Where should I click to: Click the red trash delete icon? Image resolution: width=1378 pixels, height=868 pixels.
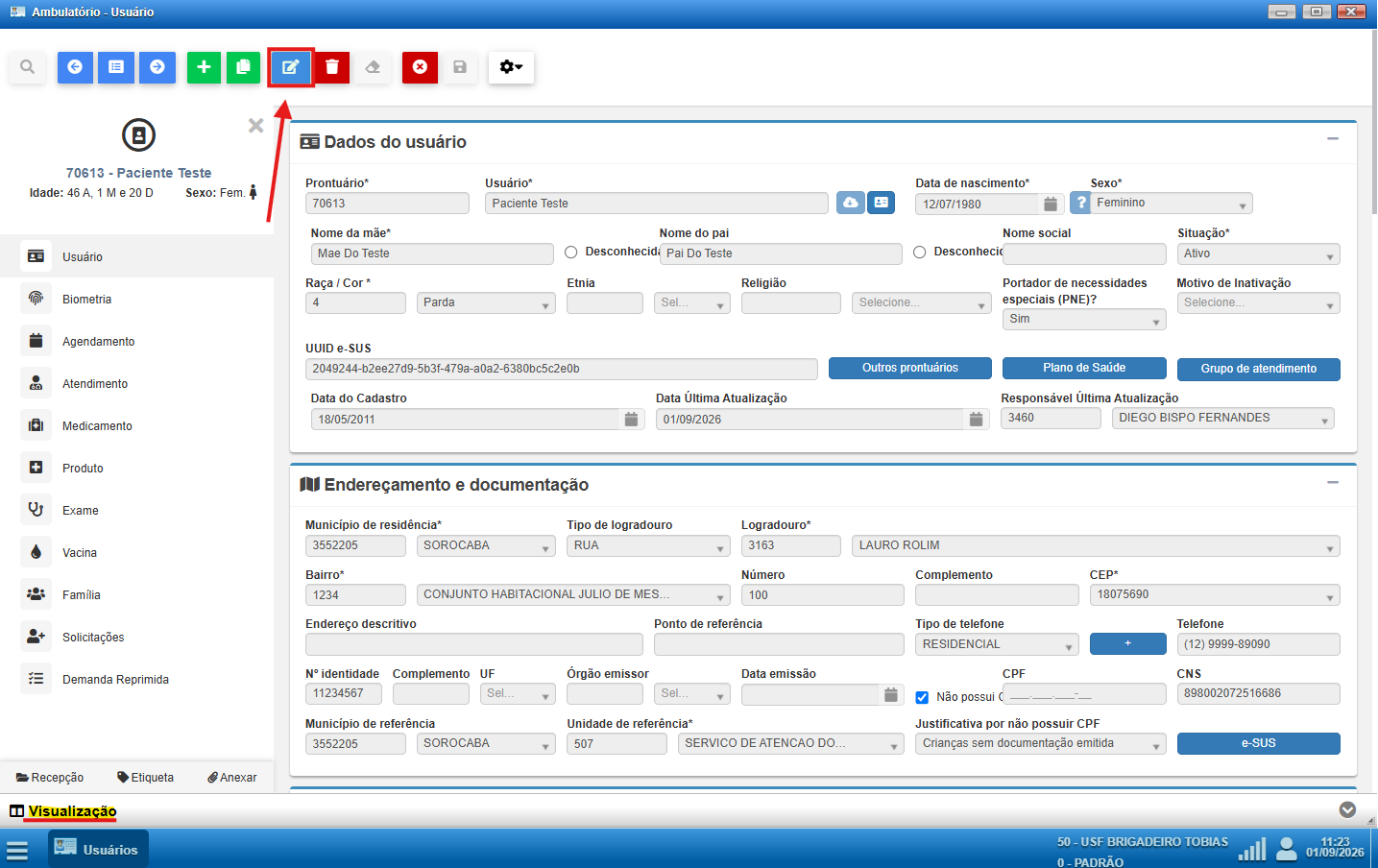332,67
